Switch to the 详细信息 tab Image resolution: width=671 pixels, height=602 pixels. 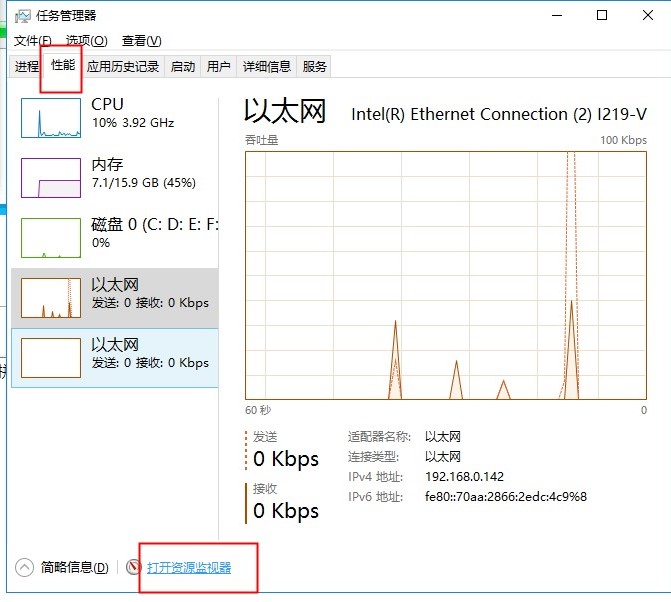click(x=266, y=67)
